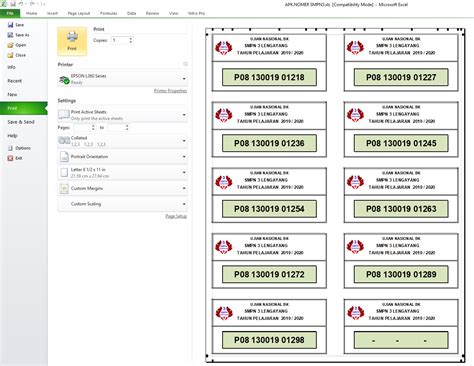Expand the Print Active Sheets dropdown
The width and height of the screenshot is (474, 366).
[x=122, y=115]
